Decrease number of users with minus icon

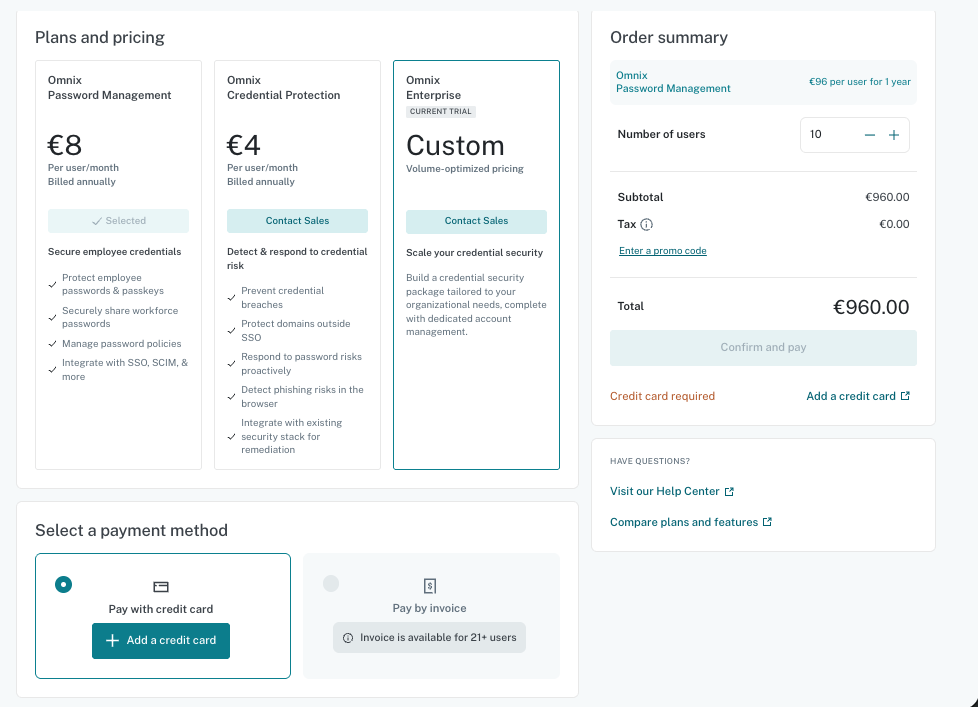point(869,135)
